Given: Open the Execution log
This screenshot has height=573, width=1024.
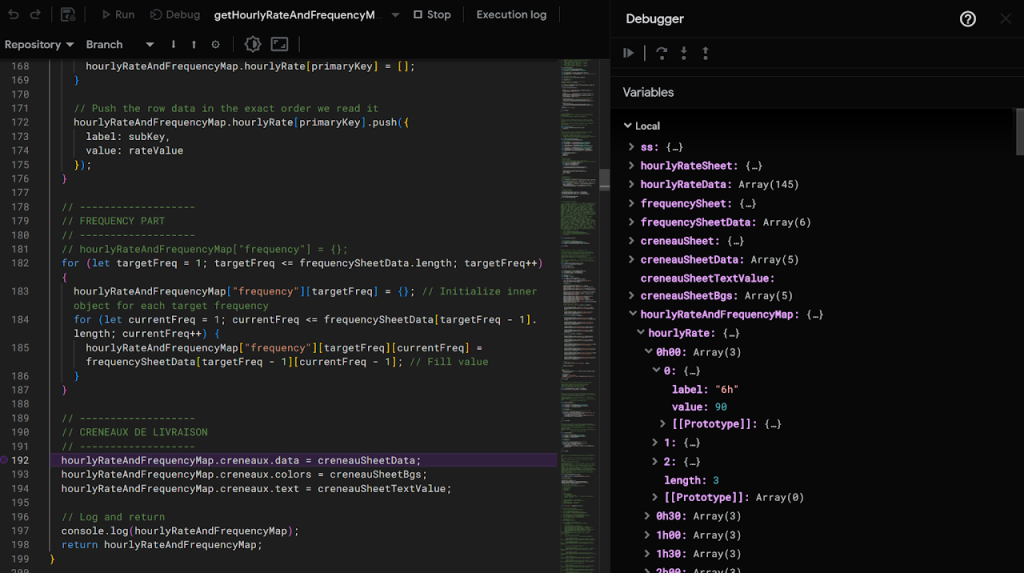Looking at the screenshot, I should pyautogui.click(x=511, y=15).
